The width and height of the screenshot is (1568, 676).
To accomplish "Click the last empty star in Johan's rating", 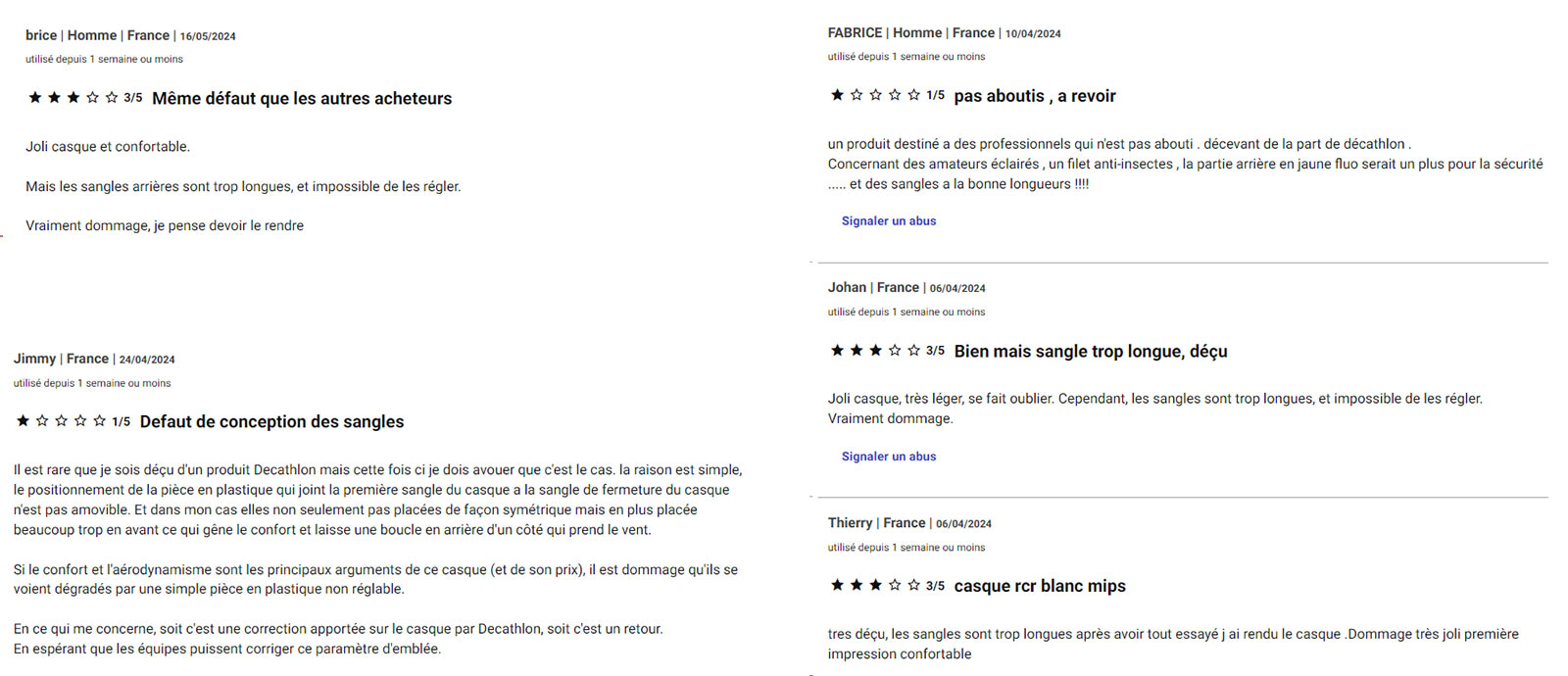I will click(x=913, y=350).
